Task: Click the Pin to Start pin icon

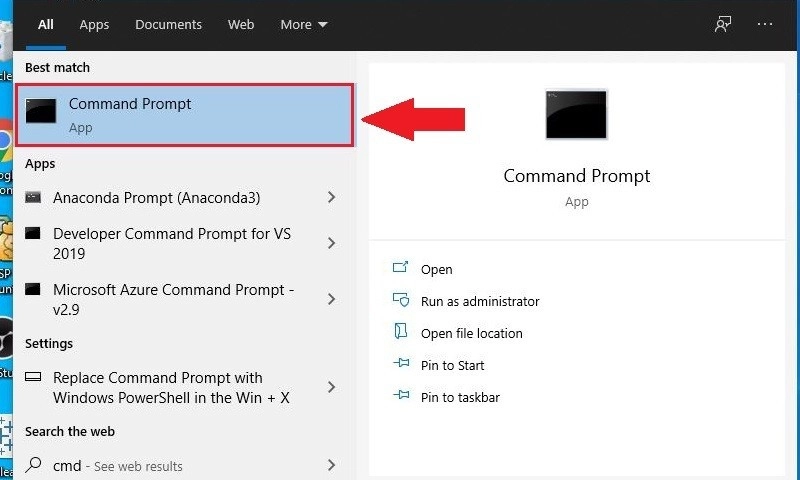Action: pos(401,364)
